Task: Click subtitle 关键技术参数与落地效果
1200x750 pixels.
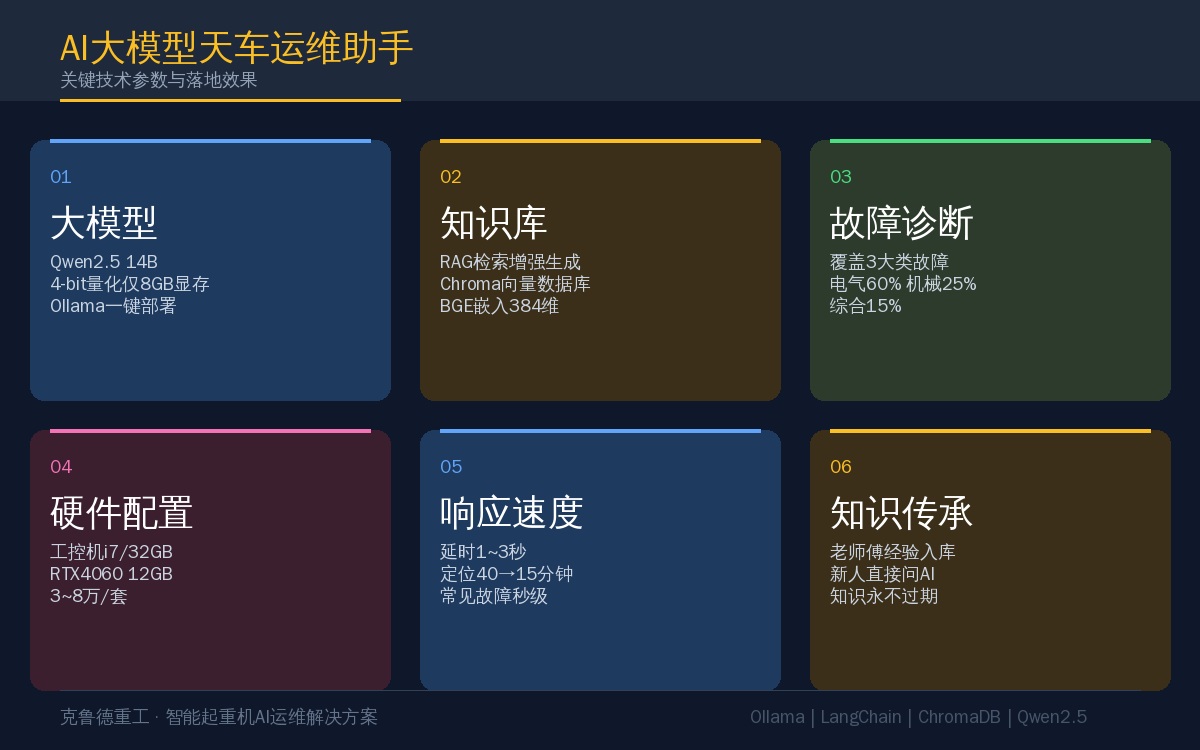Action: point(159,80)
